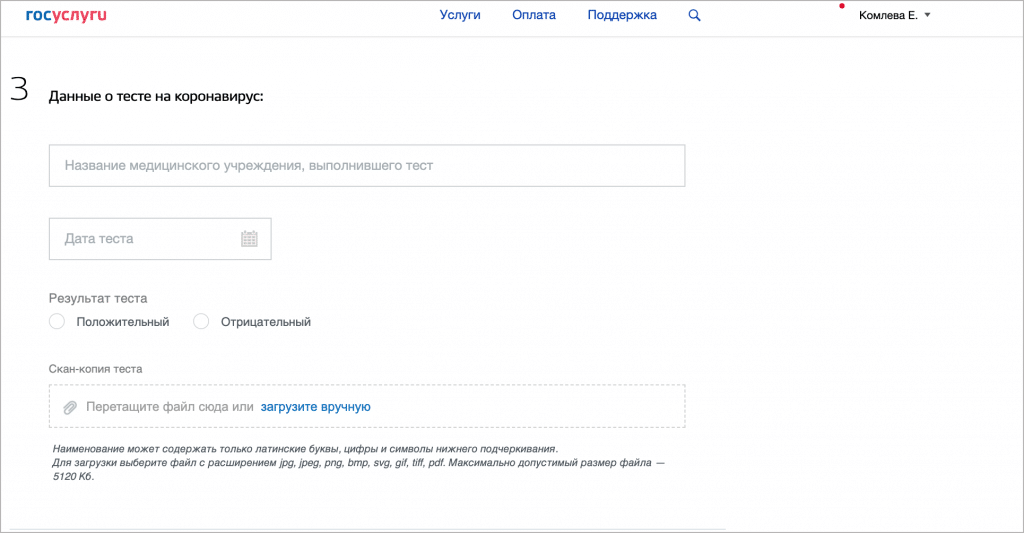The image size is (1024, 533).
Task: Open the Услуги menu
Action: point(460,15)
